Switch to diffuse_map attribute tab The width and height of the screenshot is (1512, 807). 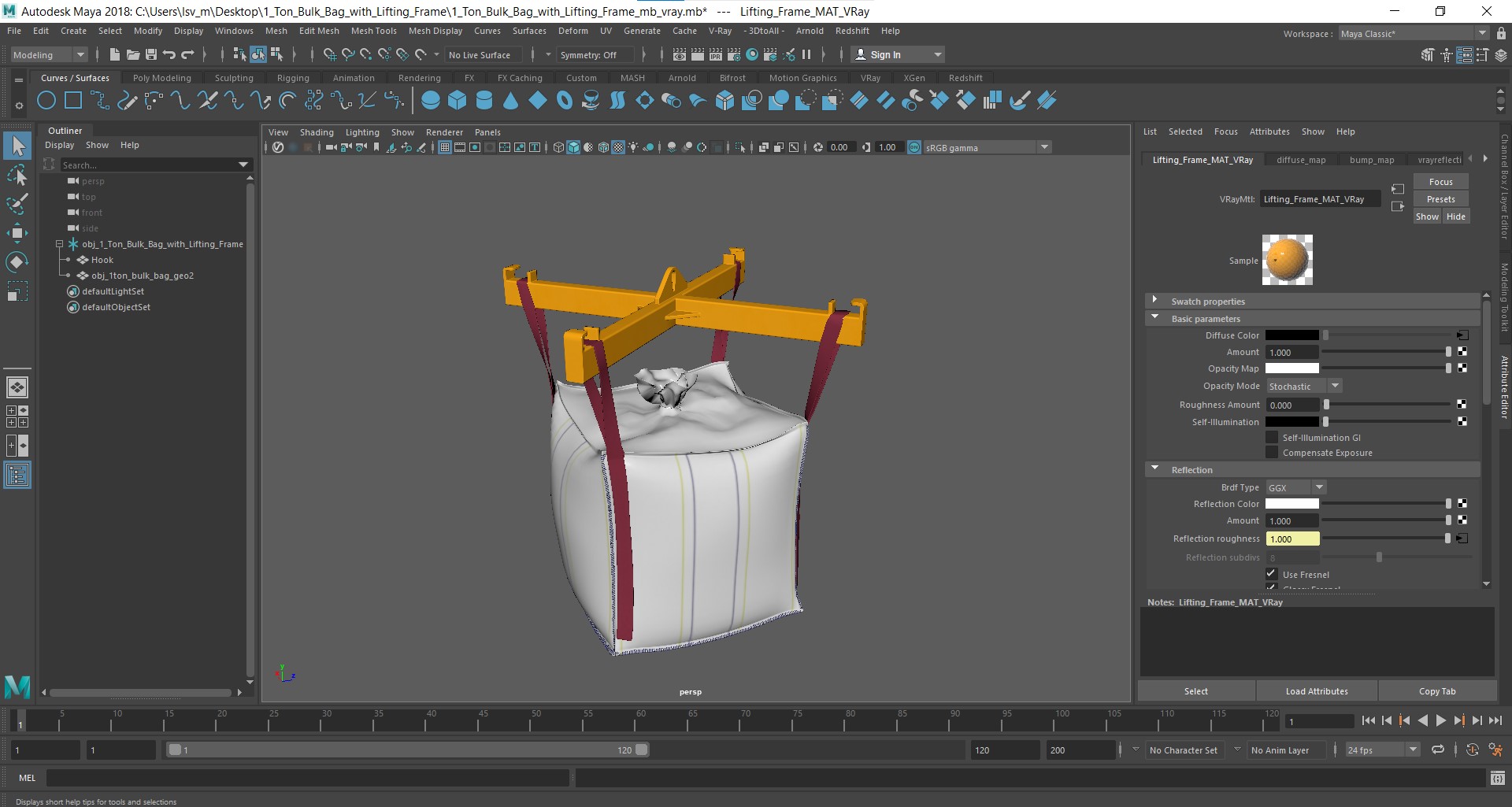[x=1301, y=160]
